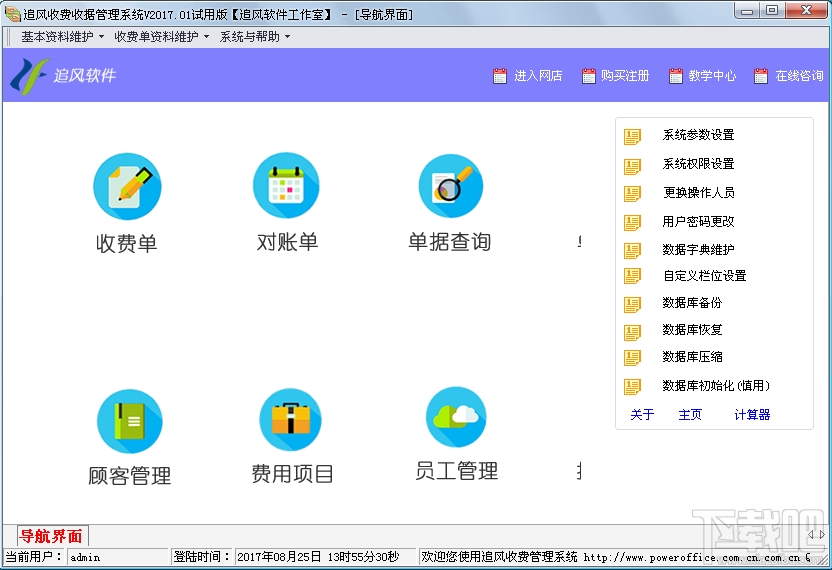Click the admin current user field
Screen dimensions: 832x570
click(117, 557)
